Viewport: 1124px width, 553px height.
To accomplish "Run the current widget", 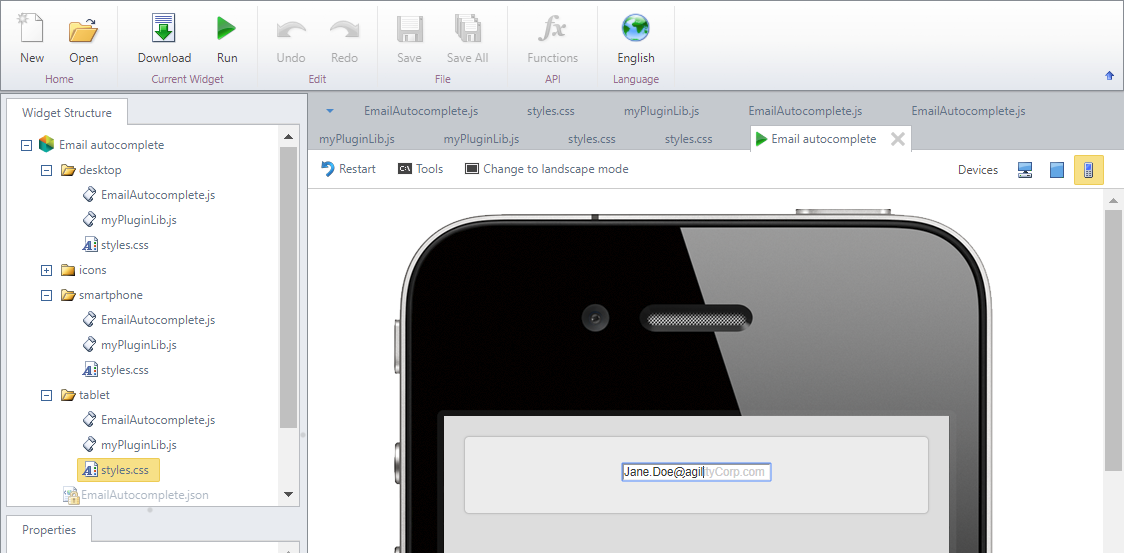I will point(227,29).
